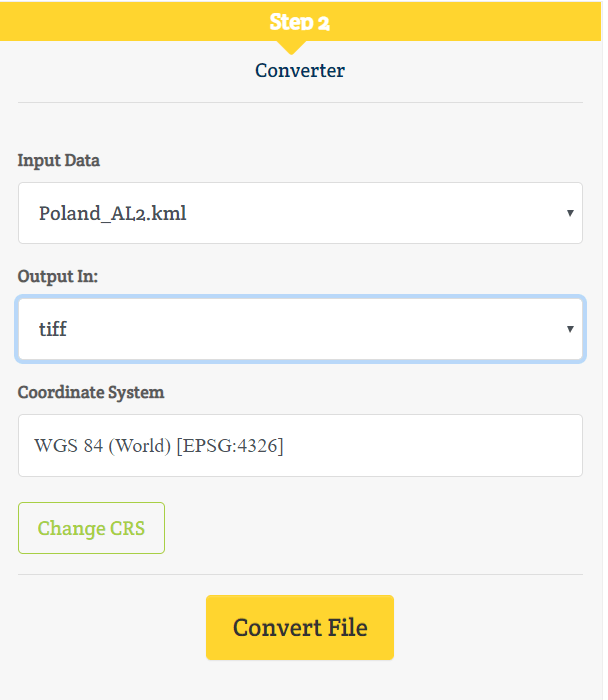Click the Output In: label
608x700 pixels.
[58, 277]
